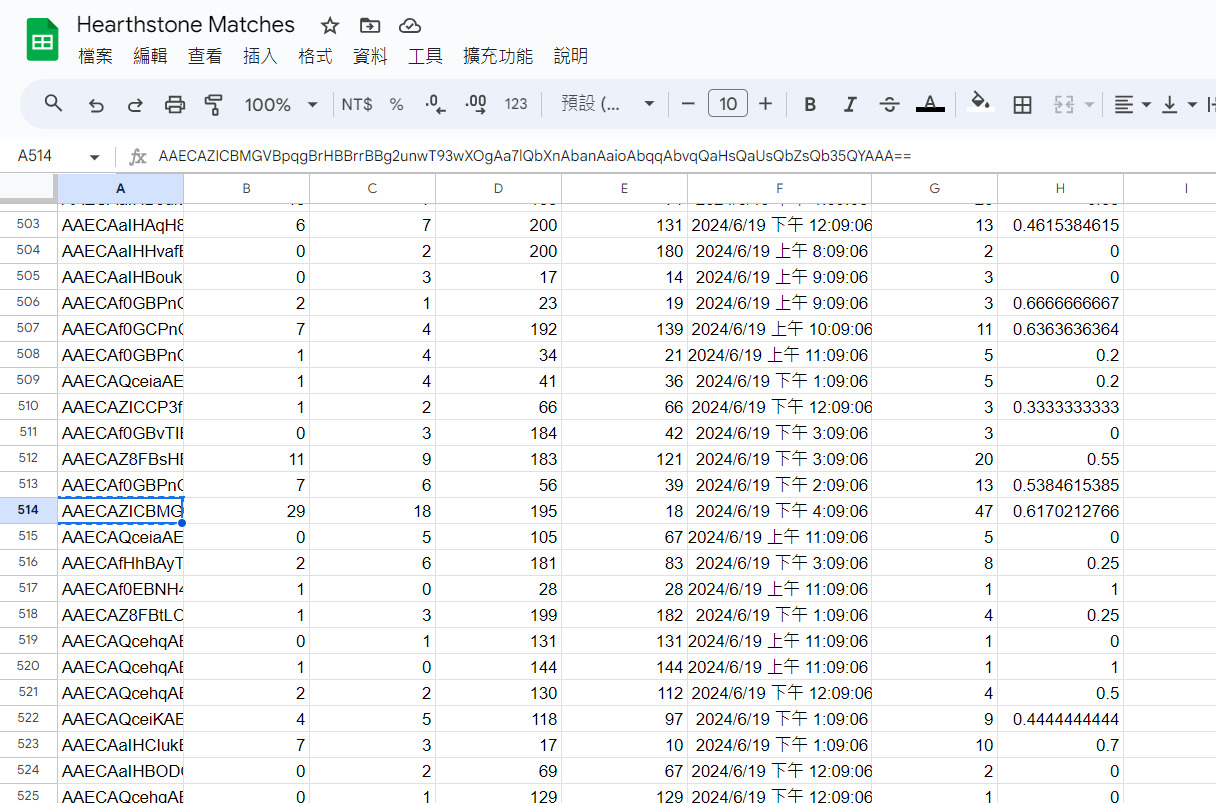Select the paint format roller tool
Image resolution: width=1216 pixels, height=803 pixels.
[213, 104]
